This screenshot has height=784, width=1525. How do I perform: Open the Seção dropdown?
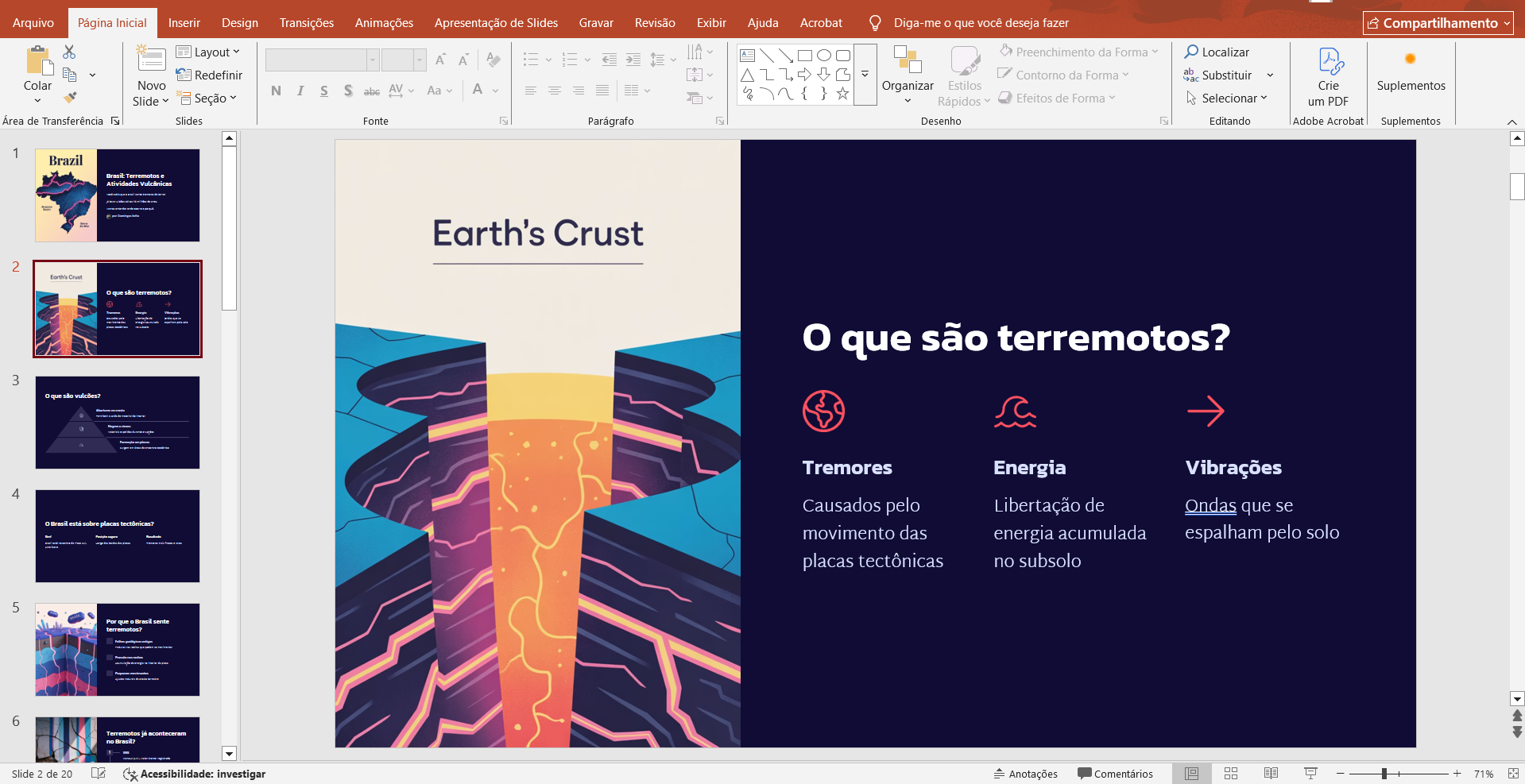207,98
